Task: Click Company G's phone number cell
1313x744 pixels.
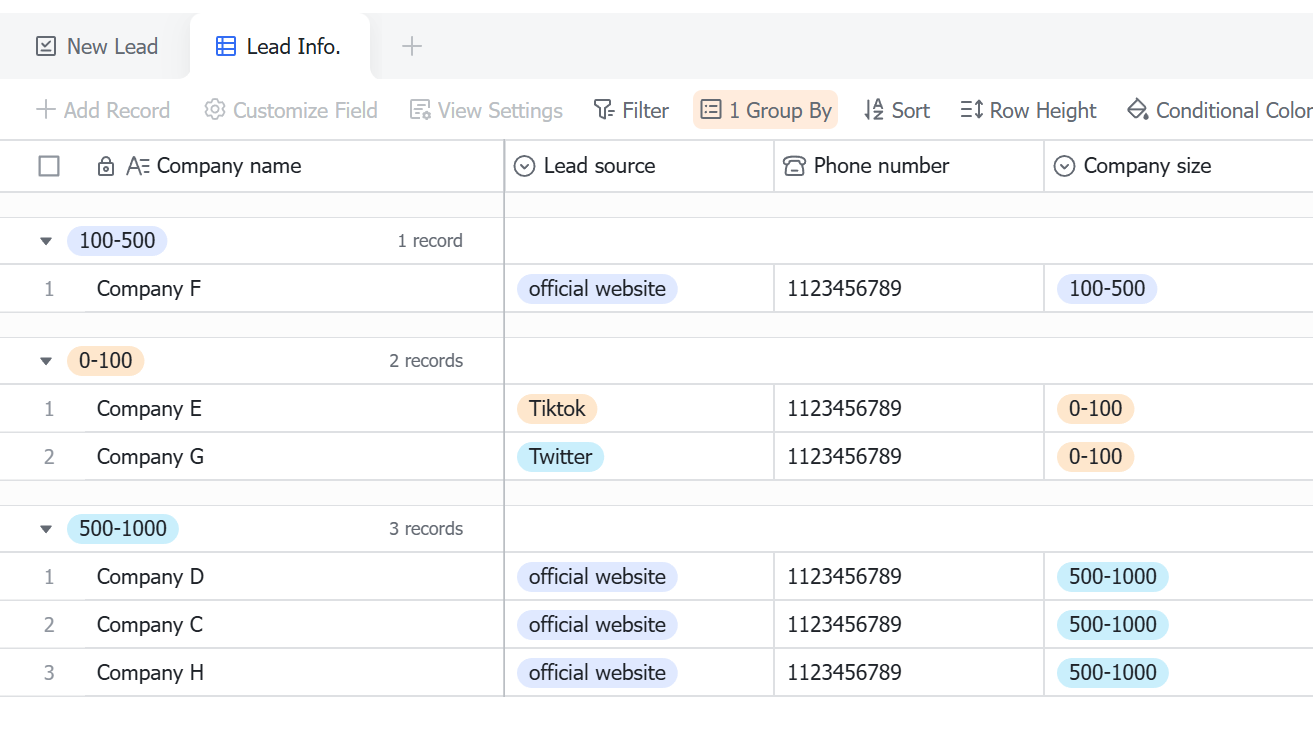Action: (909, 457)
